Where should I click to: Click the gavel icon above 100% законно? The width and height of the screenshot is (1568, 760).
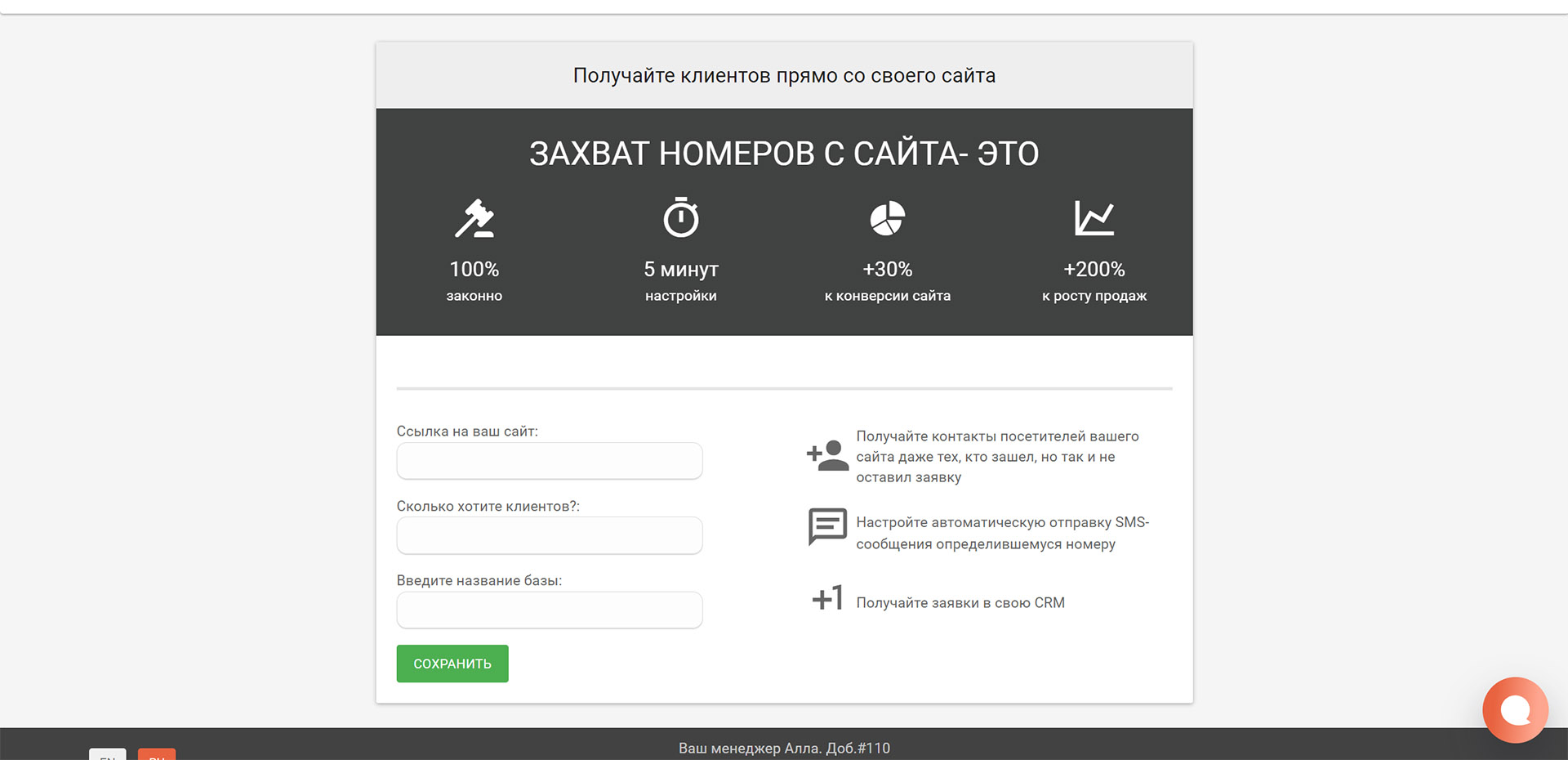pyautogui.click(x=474, y=218)
